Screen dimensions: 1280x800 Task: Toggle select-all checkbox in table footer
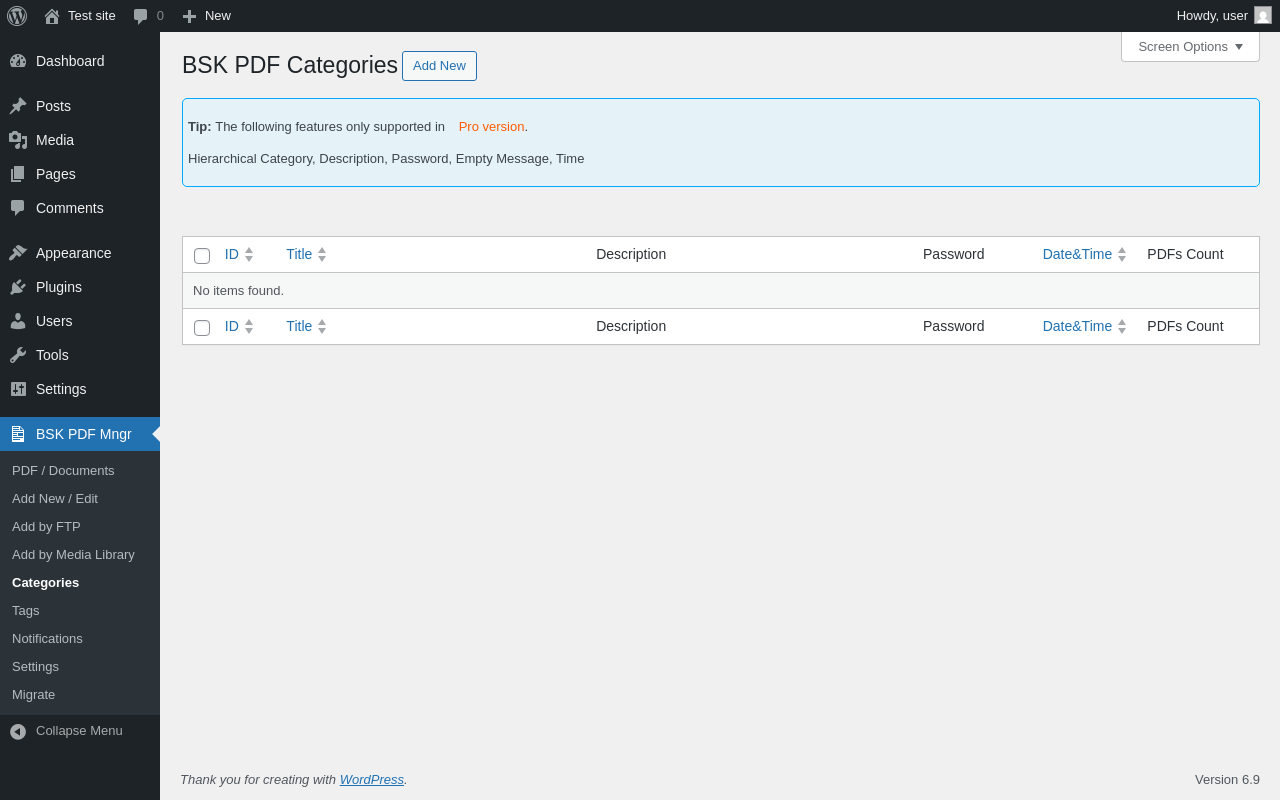202,328
